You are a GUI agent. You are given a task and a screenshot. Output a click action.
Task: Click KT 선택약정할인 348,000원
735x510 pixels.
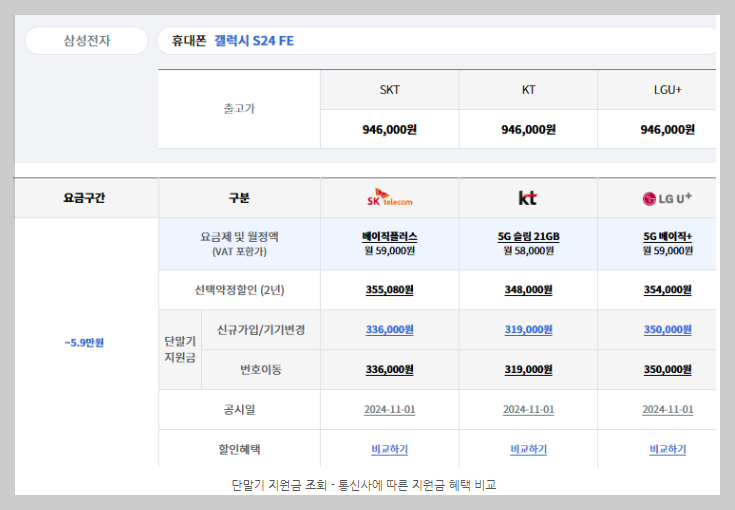528,290
